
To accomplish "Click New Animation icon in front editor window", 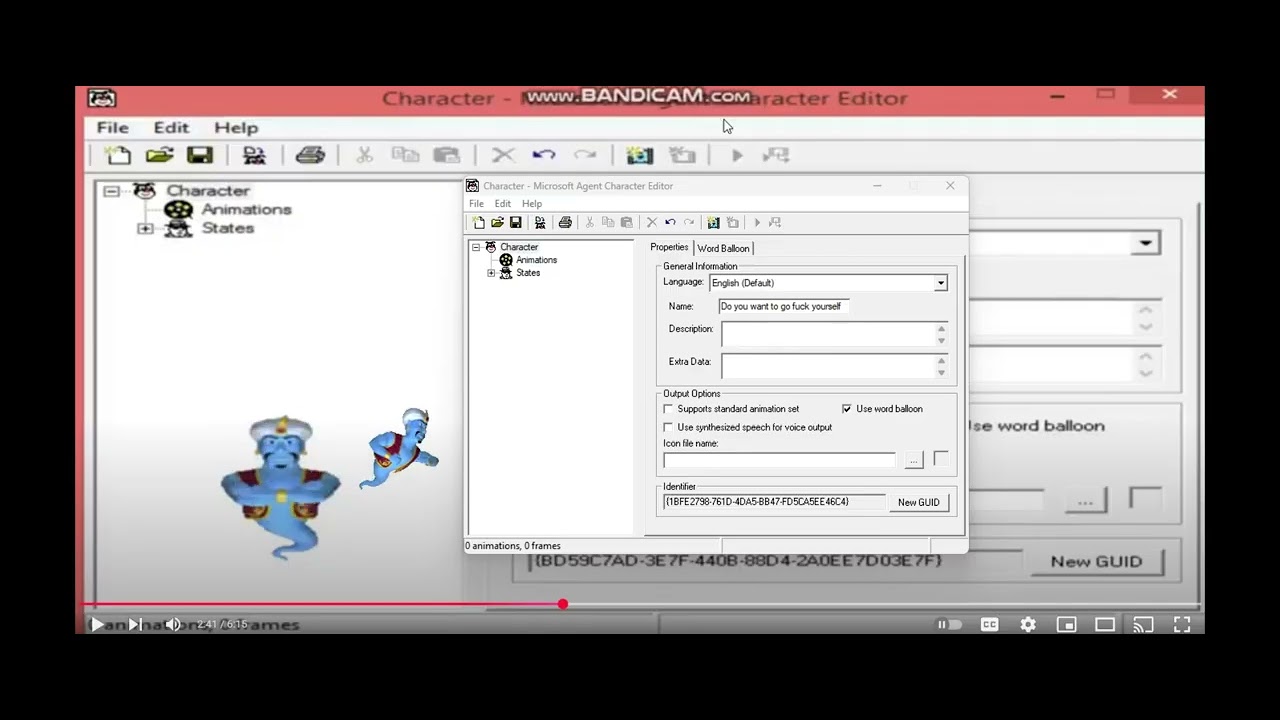I will point(713,222).
